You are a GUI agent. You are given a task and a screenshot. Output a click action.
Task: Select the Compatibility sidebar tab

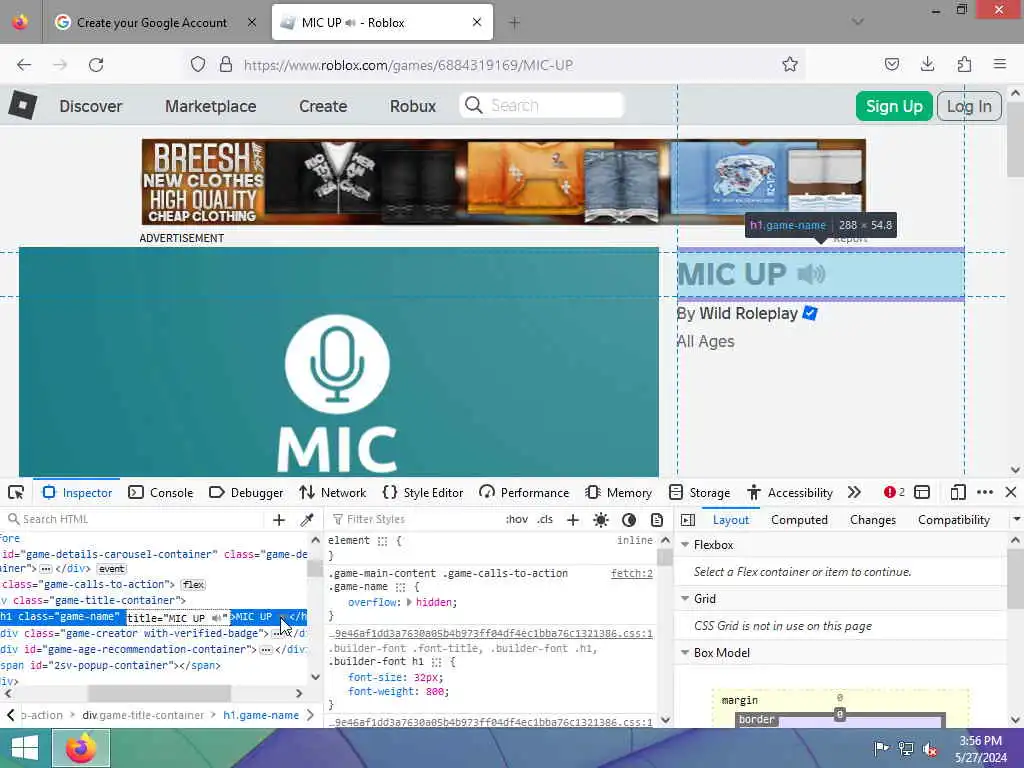(x=953, y=520)
